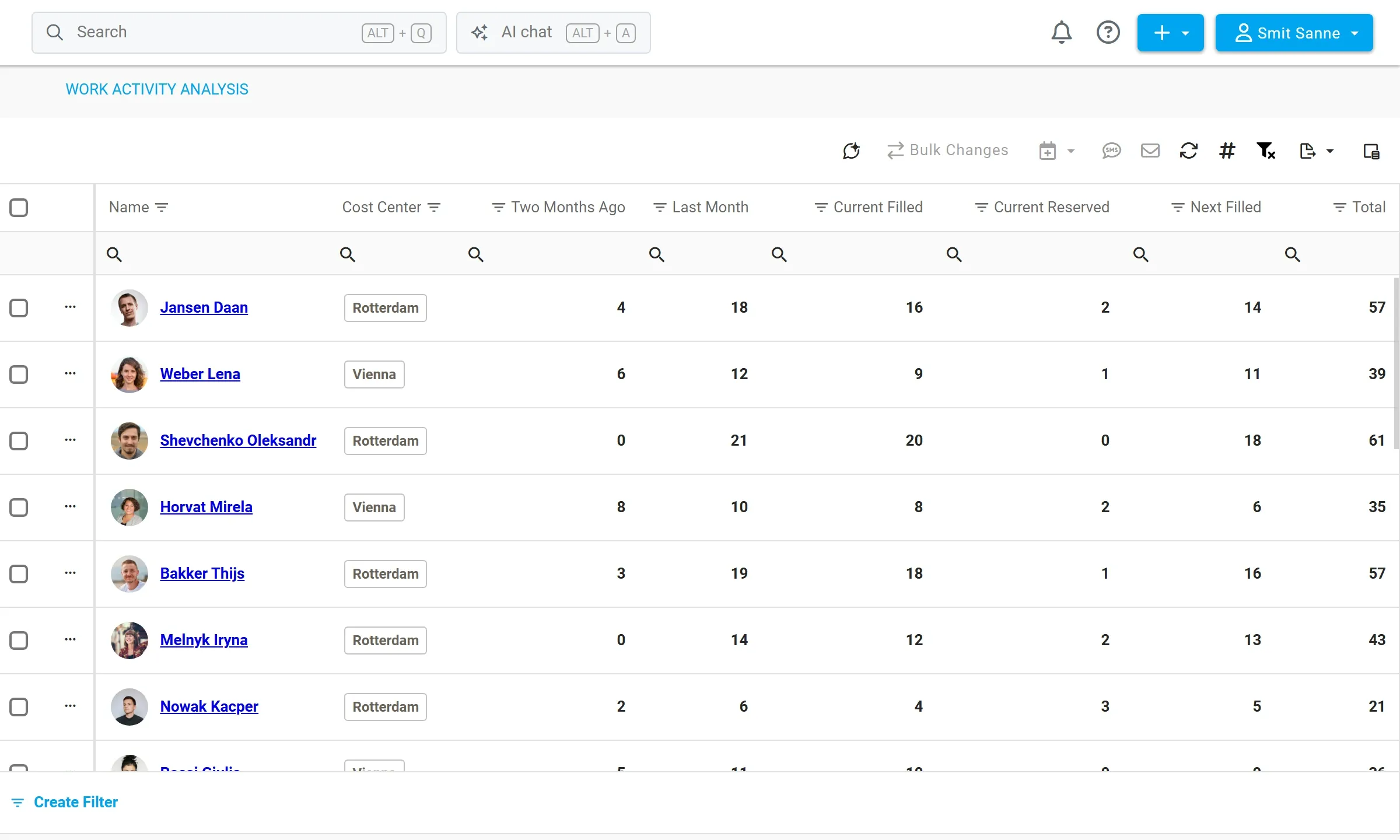This screenshot has width=1400, height=840.
Task: Click the notifications bell icon
Action: [1061, 32]
